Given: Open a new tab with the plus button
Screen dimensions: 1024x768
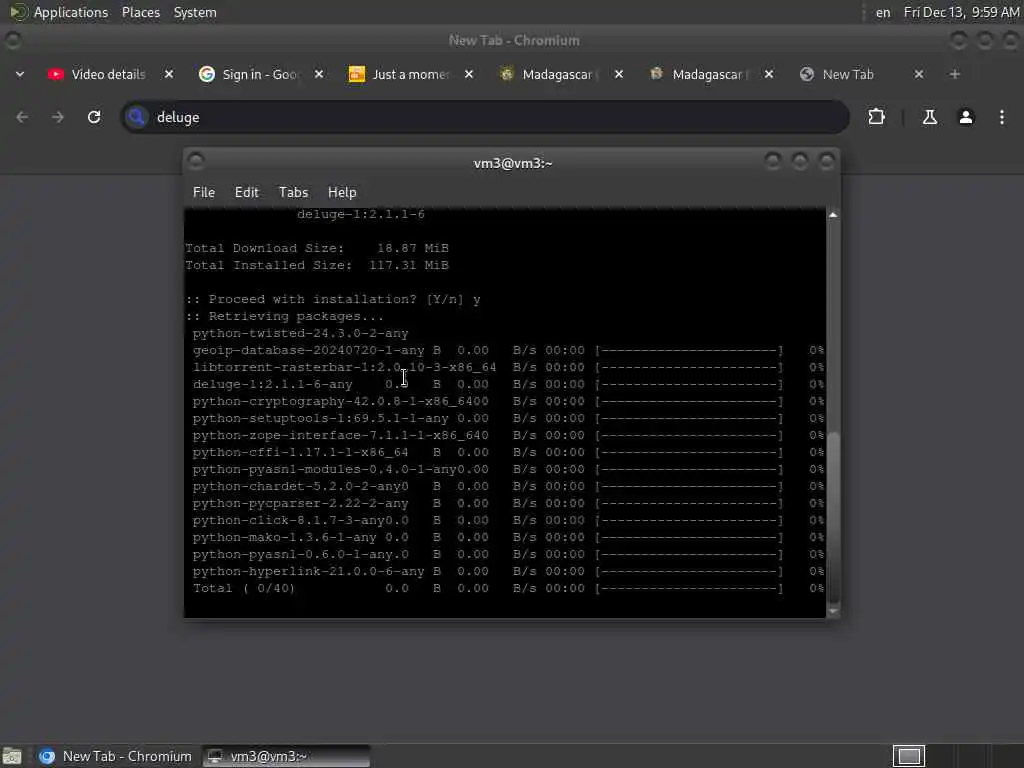Looking at the screenshot, I should coord(955,74).
